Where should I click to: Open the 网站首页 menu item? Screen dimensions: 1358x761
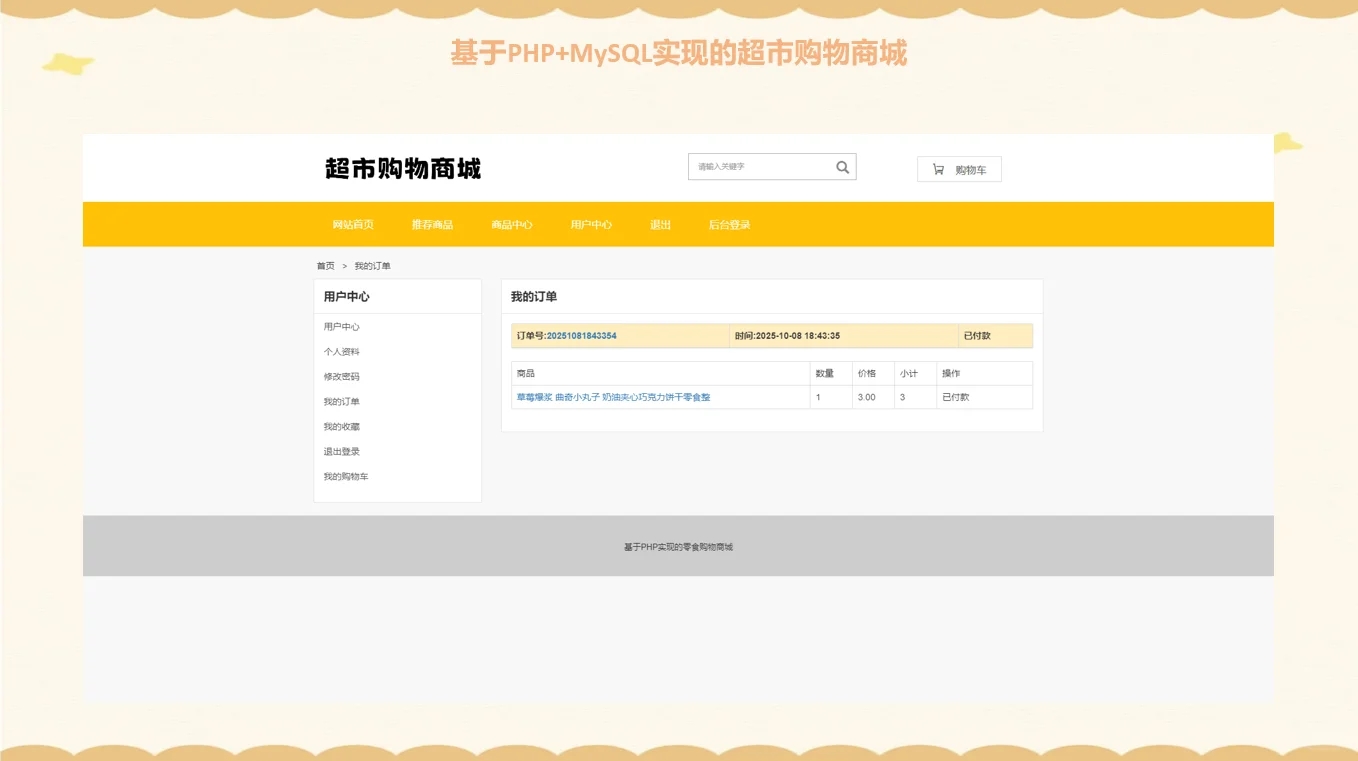click(x=353, y=224)
